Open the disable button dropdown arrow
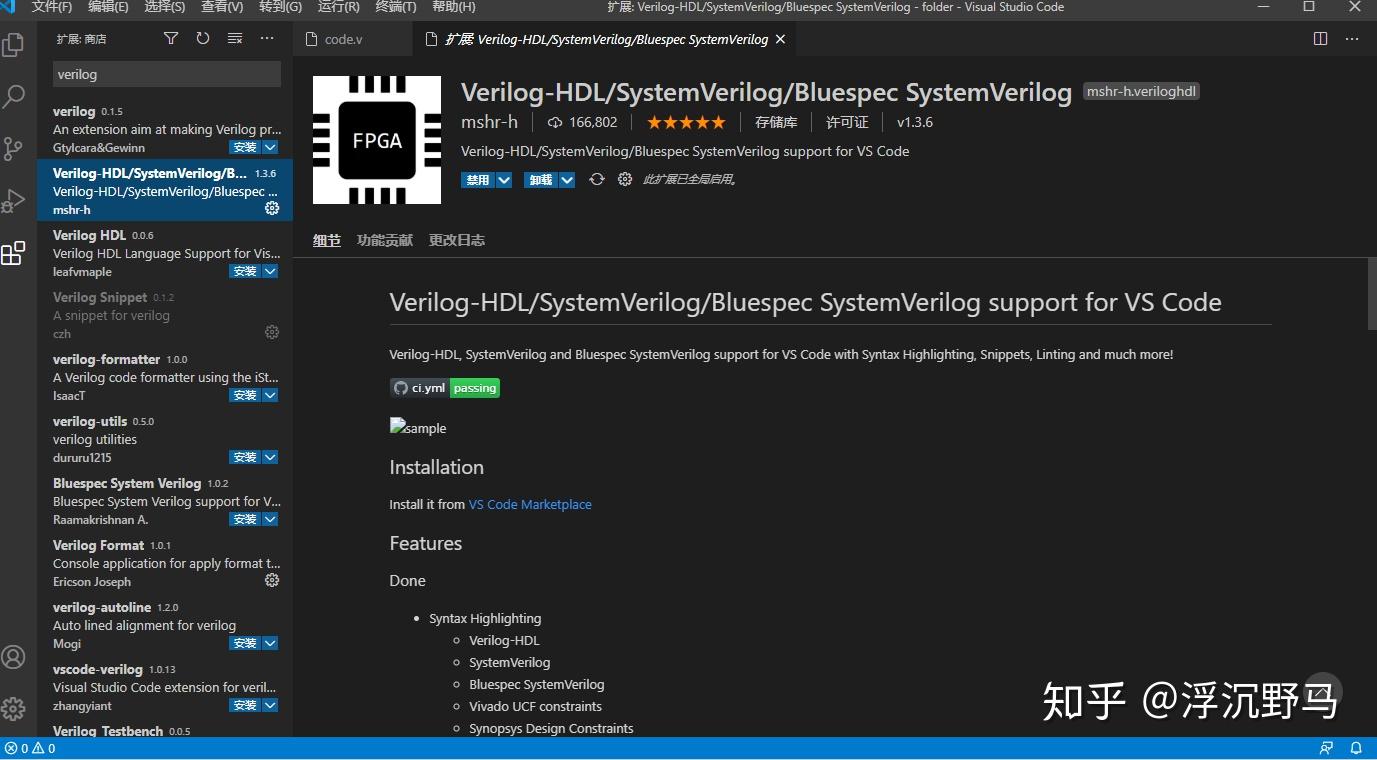Screen dimensions: 1377x760 click(505, 179)
